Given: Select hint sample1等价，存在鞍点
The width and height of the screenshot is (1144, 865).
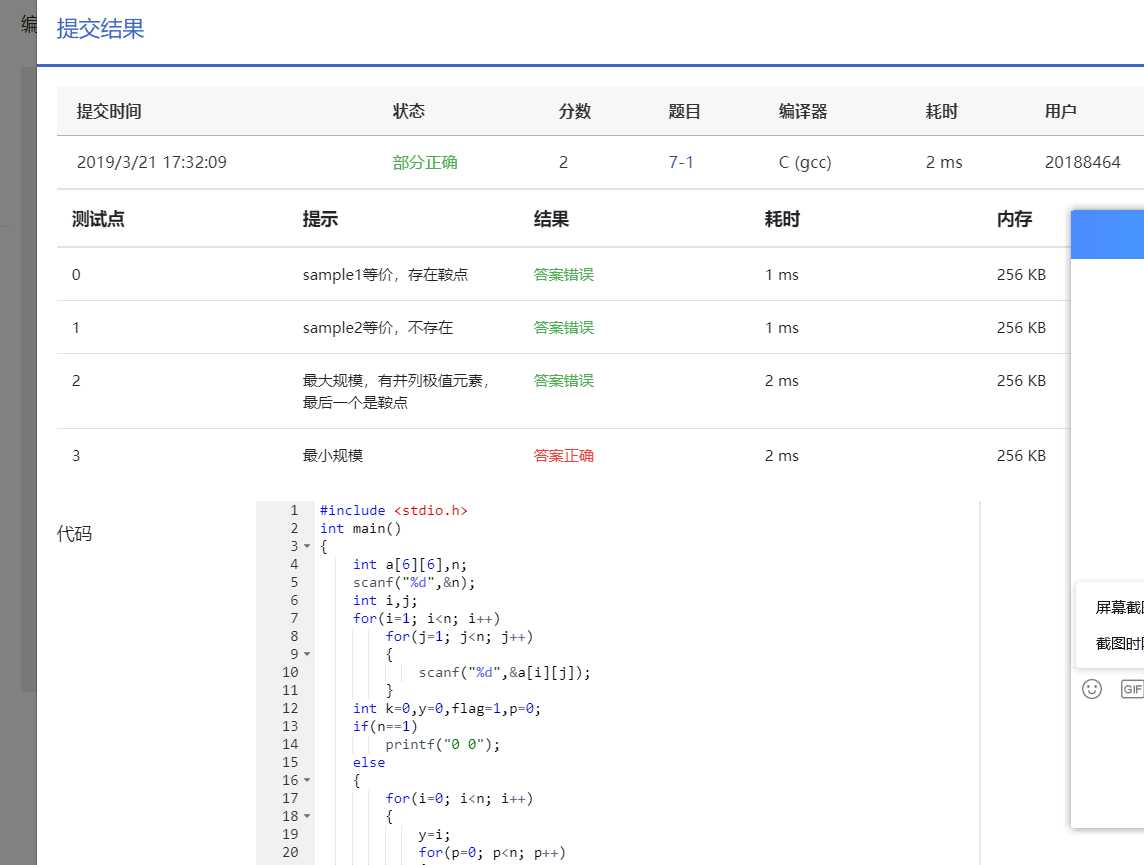Looking at the screenshot, I should (x=385, y=275).
